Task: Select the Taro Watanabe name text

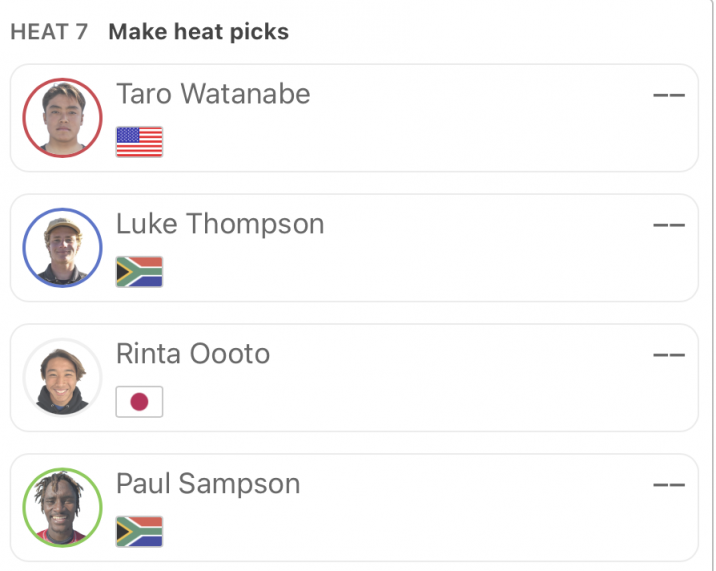Action: (x=213, y=94)
